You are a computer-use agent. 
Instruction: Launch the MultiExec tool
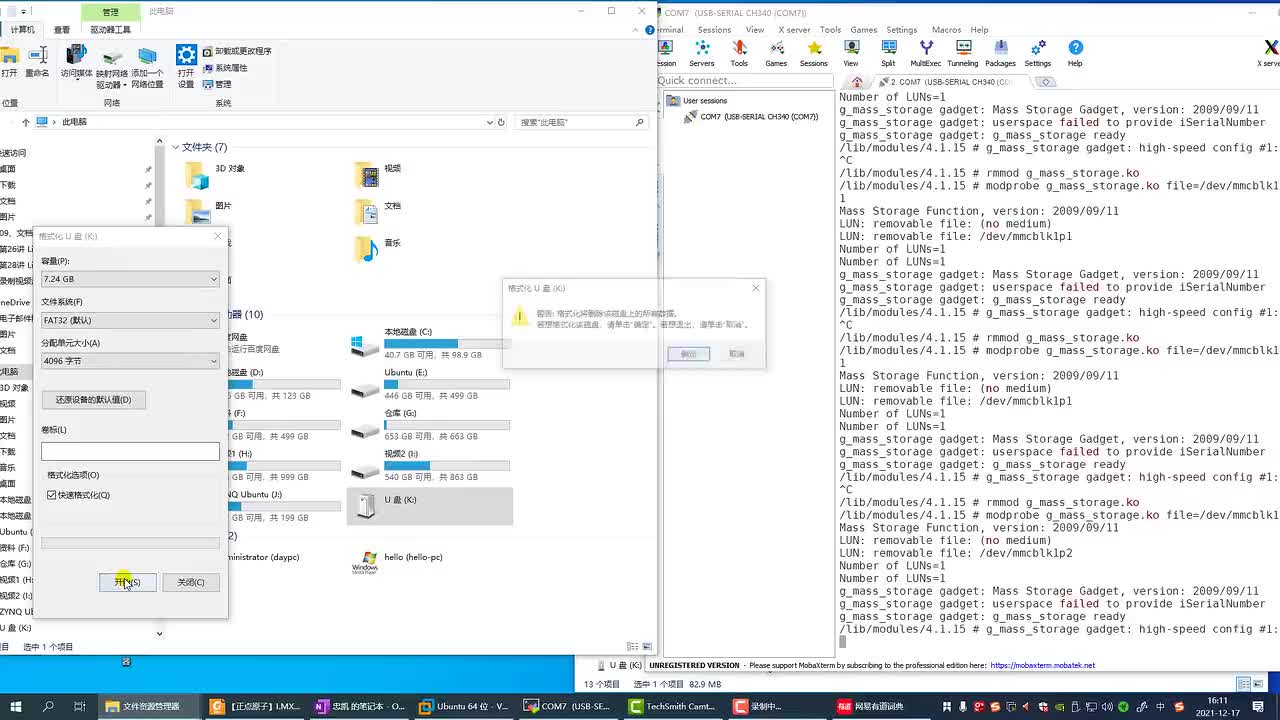click(926, 53)
